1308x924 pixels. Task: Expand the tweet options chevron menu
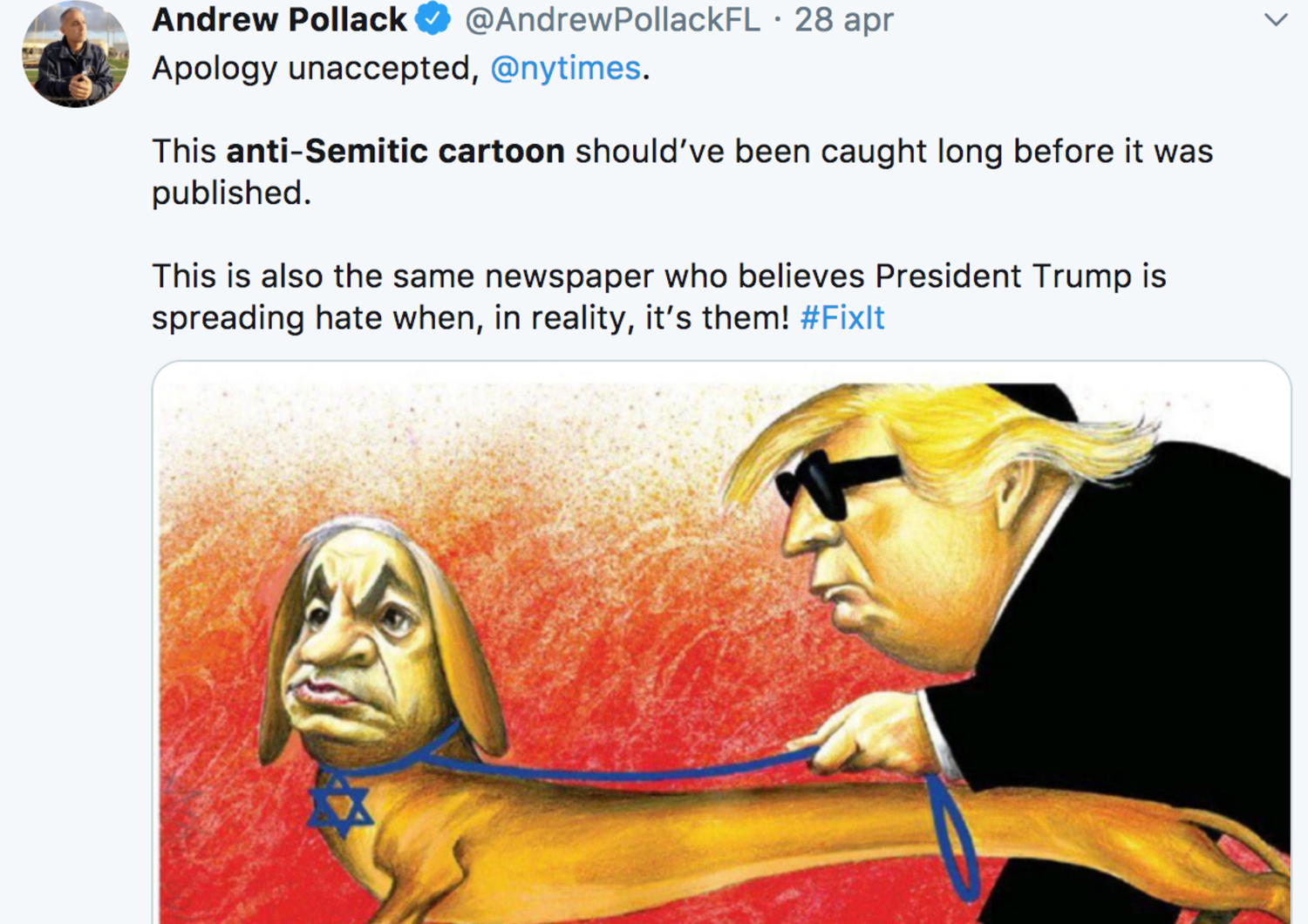(x=1276, y=19)
